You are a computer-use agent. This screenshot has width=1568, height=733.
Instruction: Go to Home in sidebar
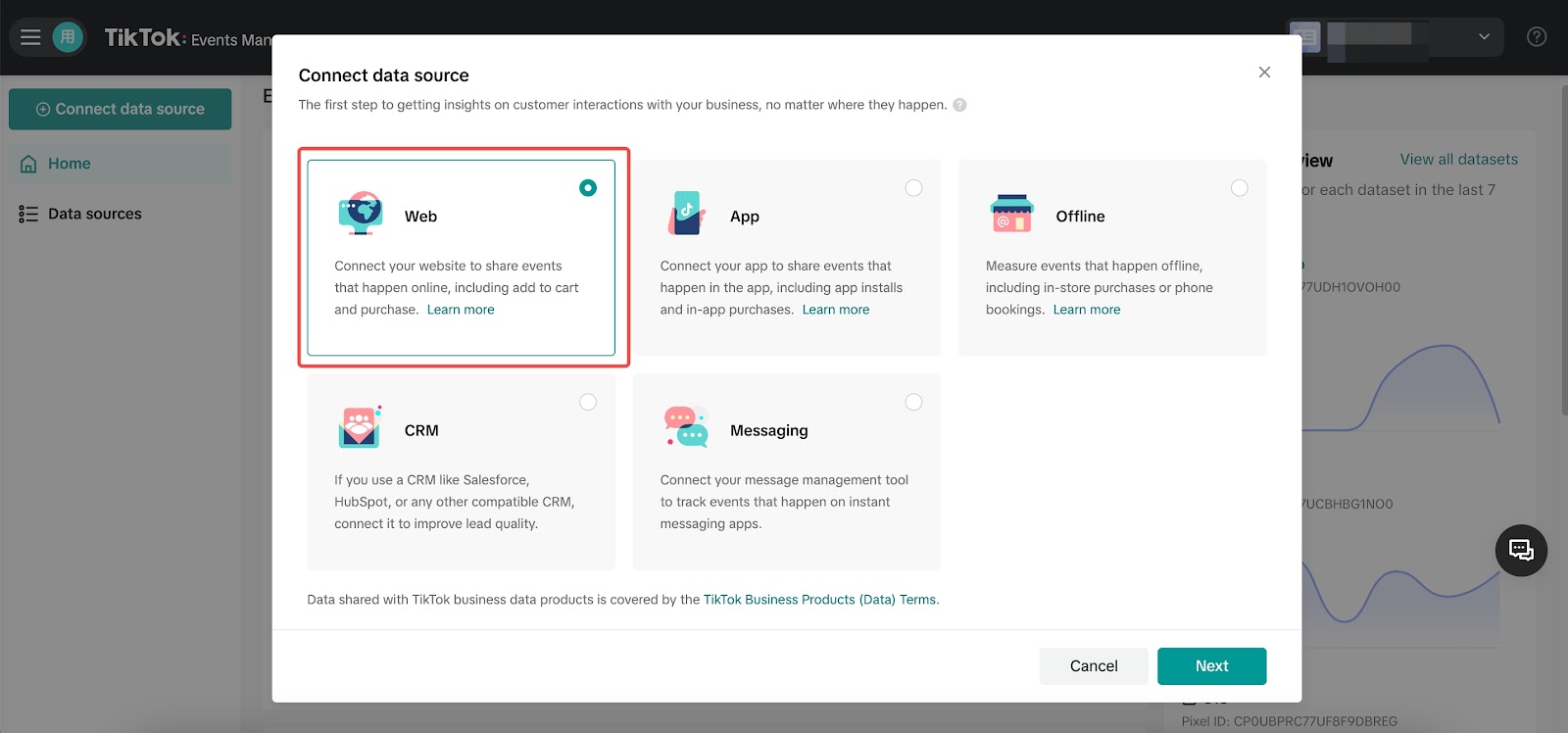click(121, 164)
